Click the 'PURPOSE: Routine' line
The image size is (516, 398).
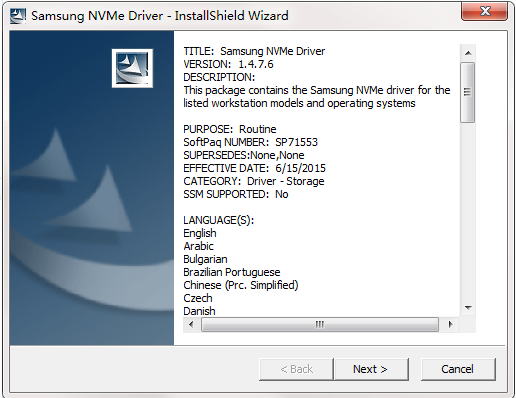pos(230,129)
